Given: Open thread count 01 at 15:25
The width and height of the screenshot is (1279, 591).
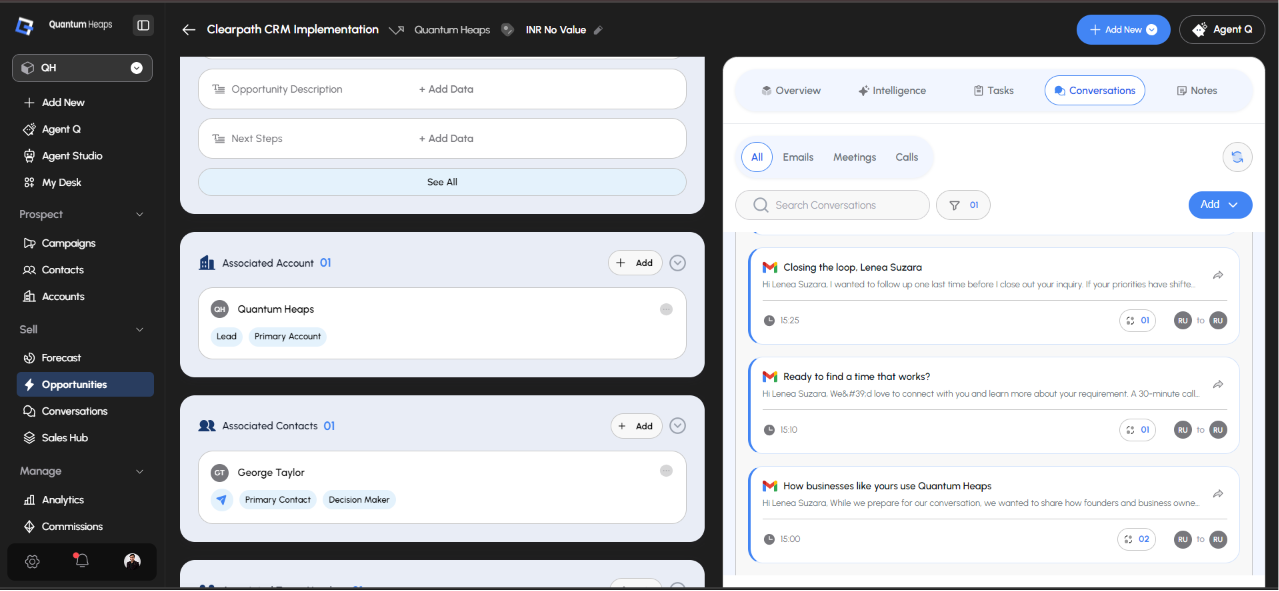Looking at the screenshot, I should (1137, 321).
